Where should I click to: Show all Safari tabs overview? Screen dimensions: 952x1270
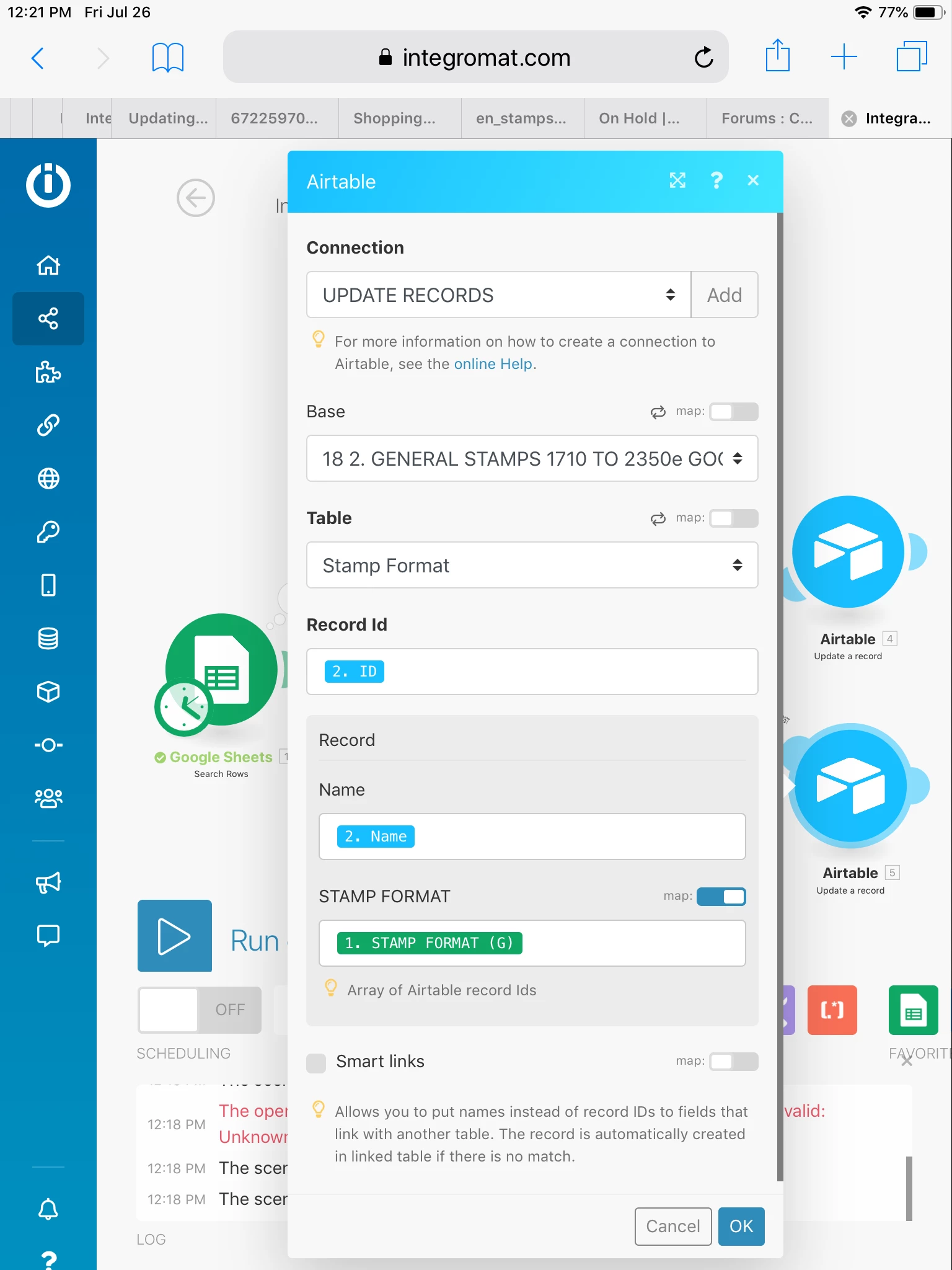point(912,56)
